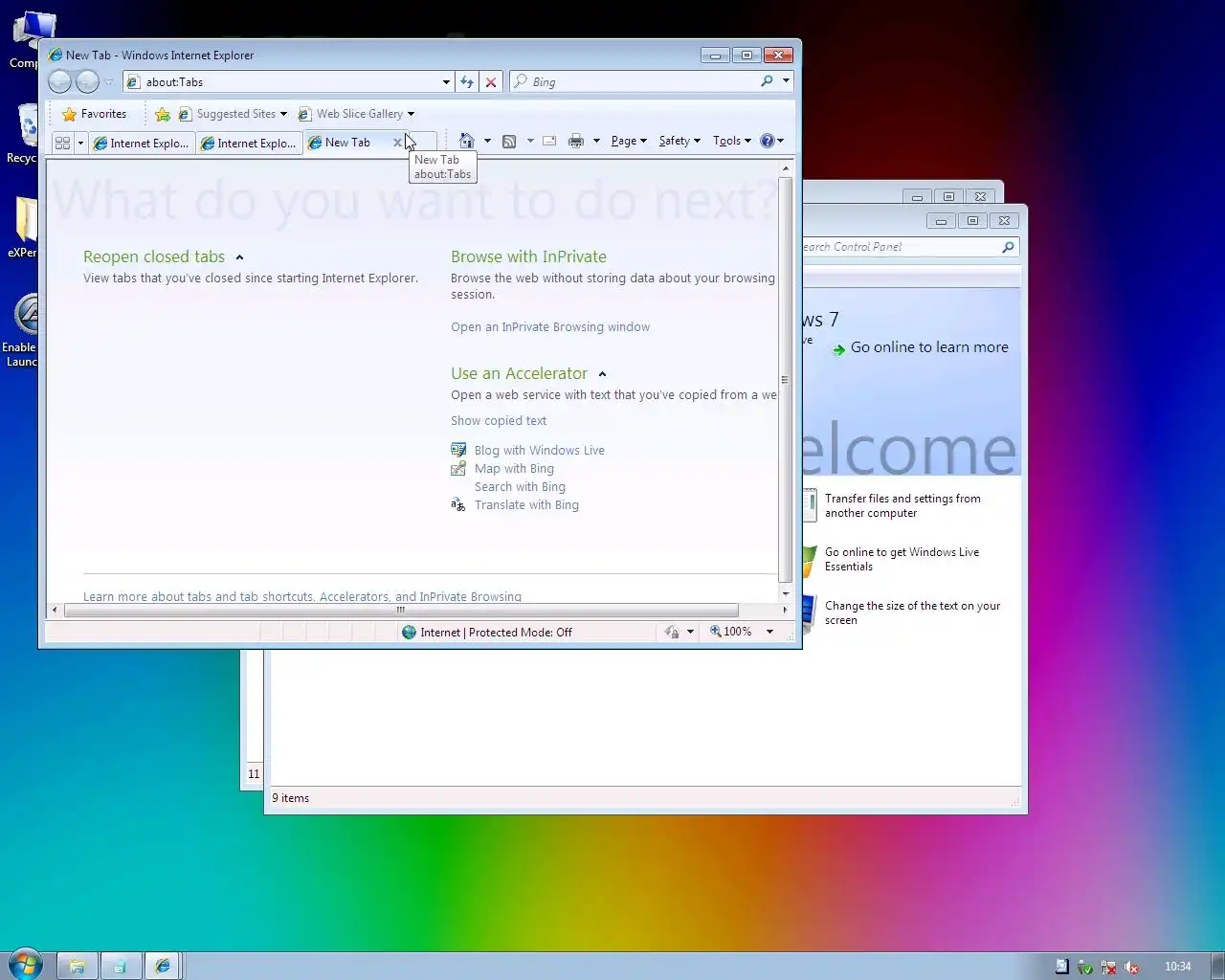Click the Blog with Windows Live accelerator icon

click(x=458, y=450)
